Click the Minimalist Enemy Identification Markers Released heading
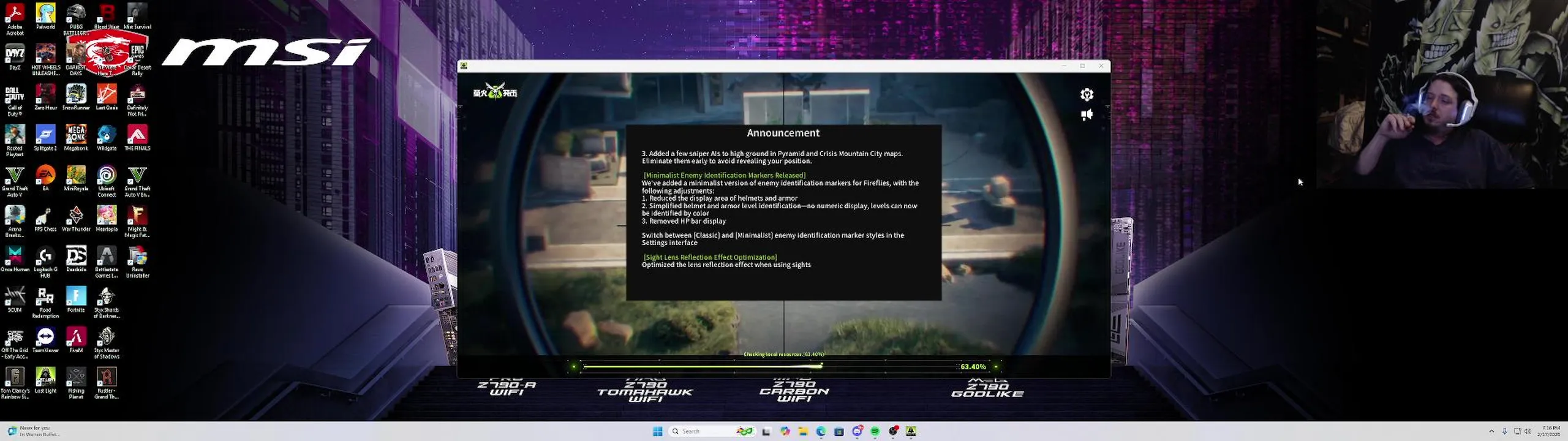 point(725,175)
